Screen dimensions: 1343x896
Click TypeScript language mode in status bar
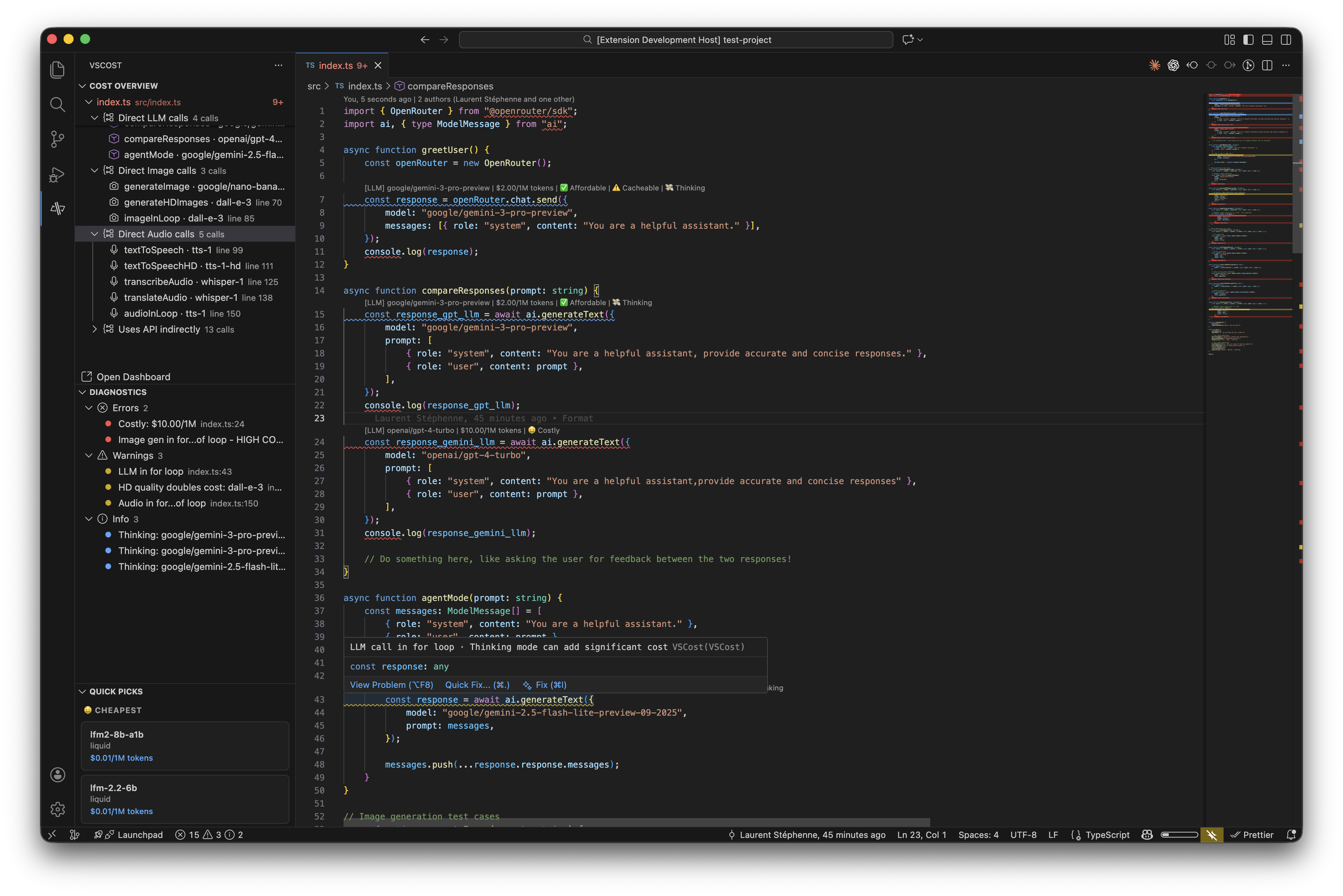tap(1107, 835)
